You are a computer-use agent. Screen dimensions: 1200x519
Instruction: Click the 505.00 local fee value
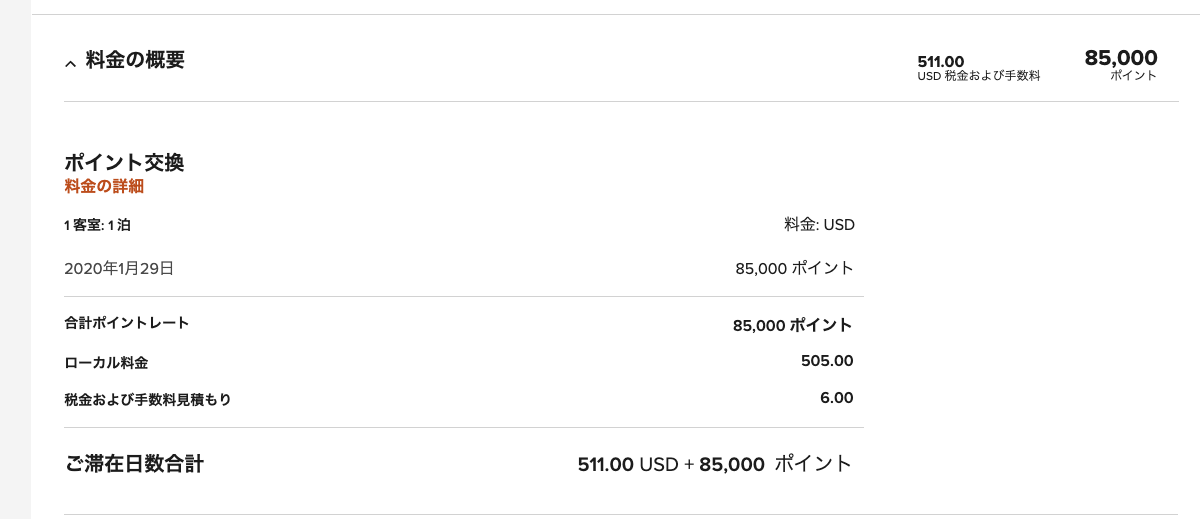tap(826, 361)
